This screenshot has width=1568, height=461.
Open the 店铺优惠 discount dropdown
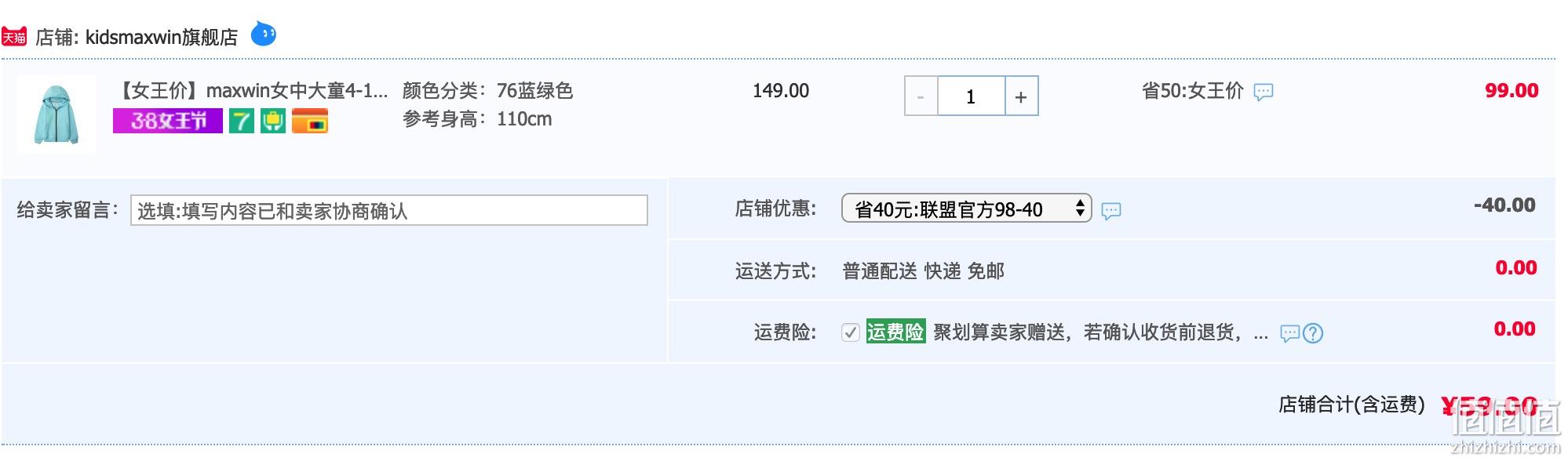click(x=967, y=209)
